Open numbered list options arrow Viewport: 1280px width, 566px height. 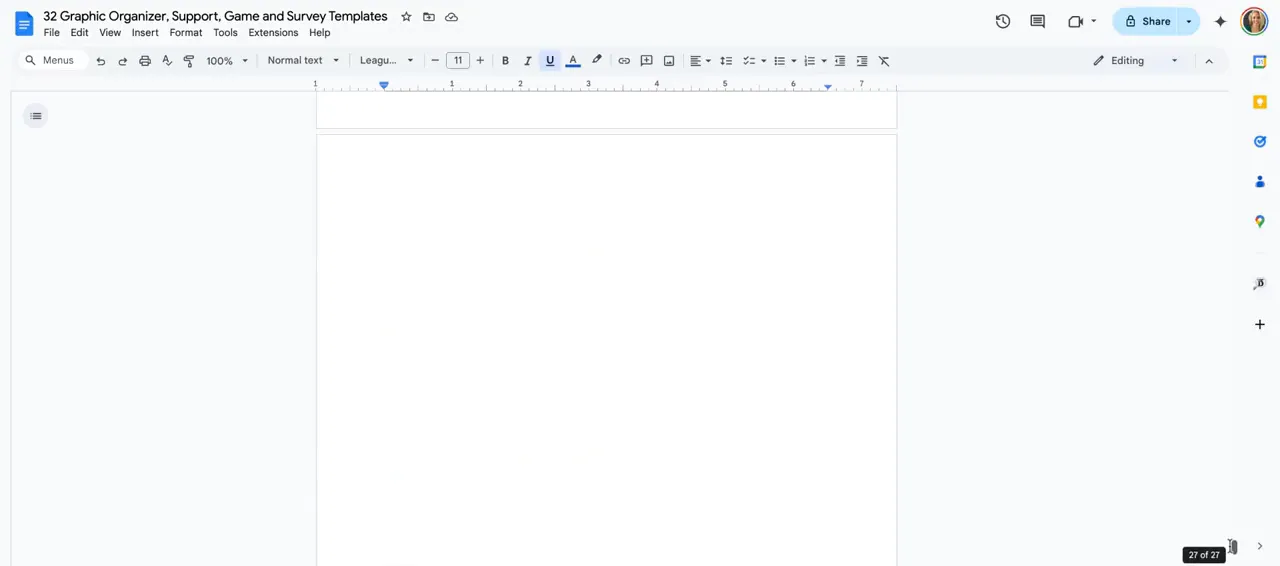tap(824, 61)
